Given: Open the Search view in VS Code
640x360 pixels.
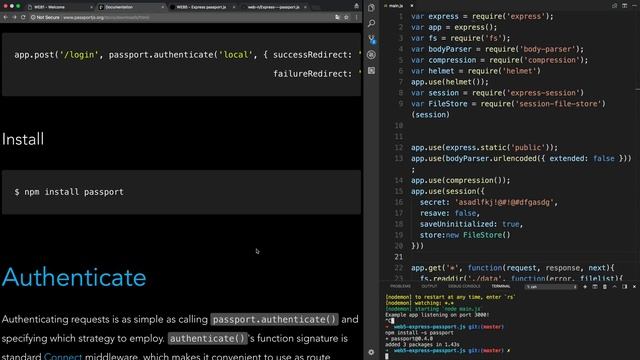Looking at the screenshot, I should [371, 24].
